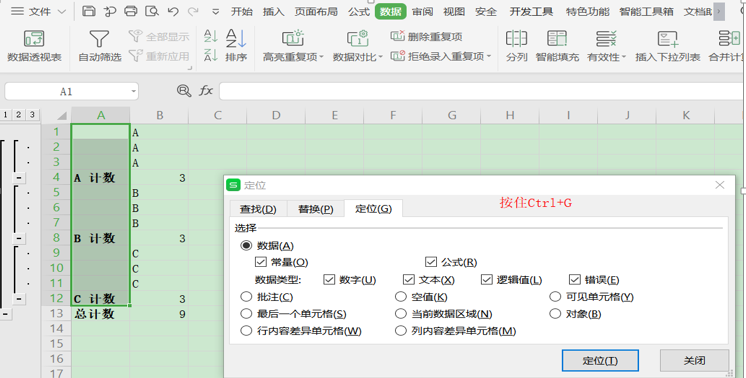Switch to the 页面布局 ribbon tab
Viewport: 746px width, 378px height.
tap(316, 11)
